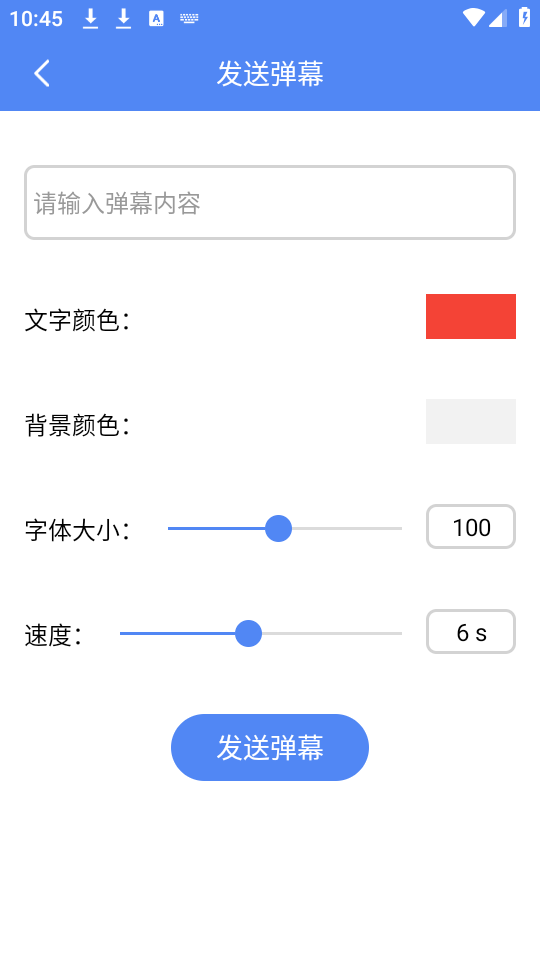Click the 速度 slider thumb
This screenshot has width=540, height=960.
[x=249, y=634]
